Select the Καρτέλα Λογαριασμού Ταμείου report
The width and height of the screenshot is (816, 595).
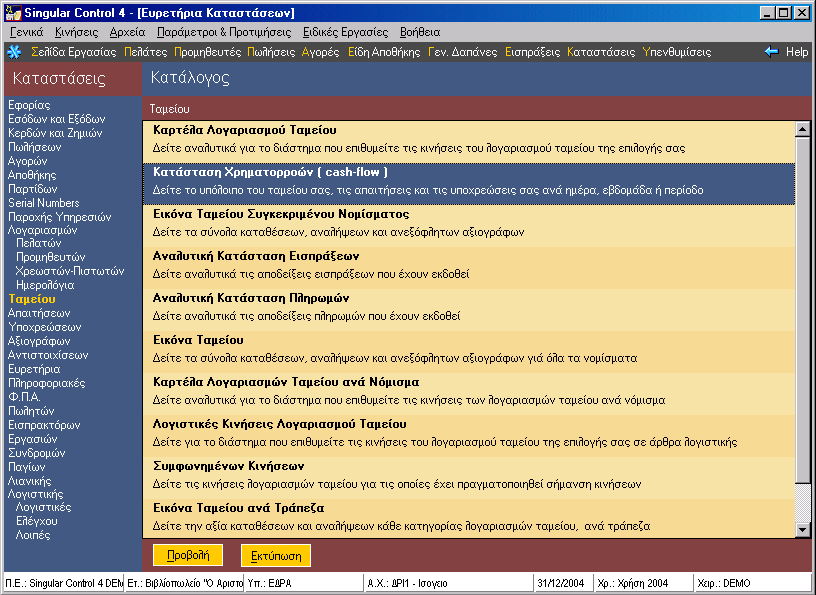[x=469, y=142]
